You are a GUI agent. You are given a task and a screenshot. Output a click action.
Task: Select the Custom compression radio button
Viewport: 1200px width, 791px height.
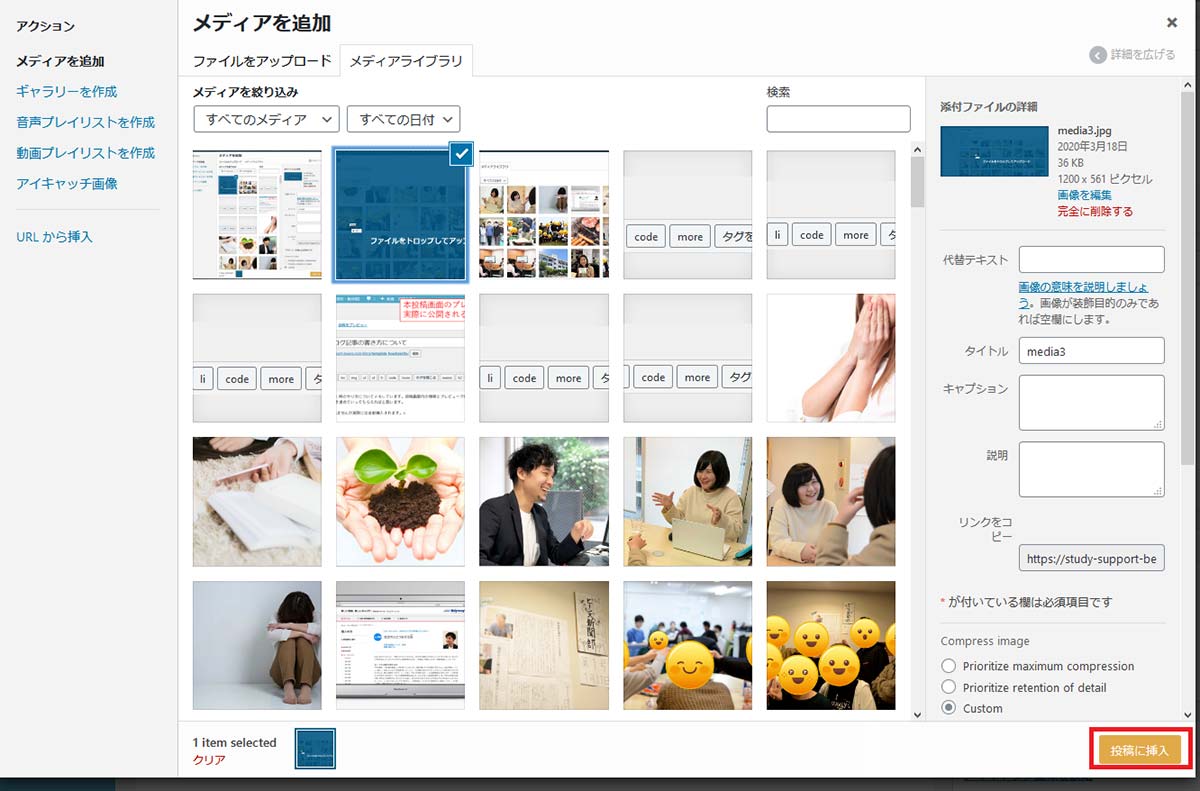tap(949, 708)
